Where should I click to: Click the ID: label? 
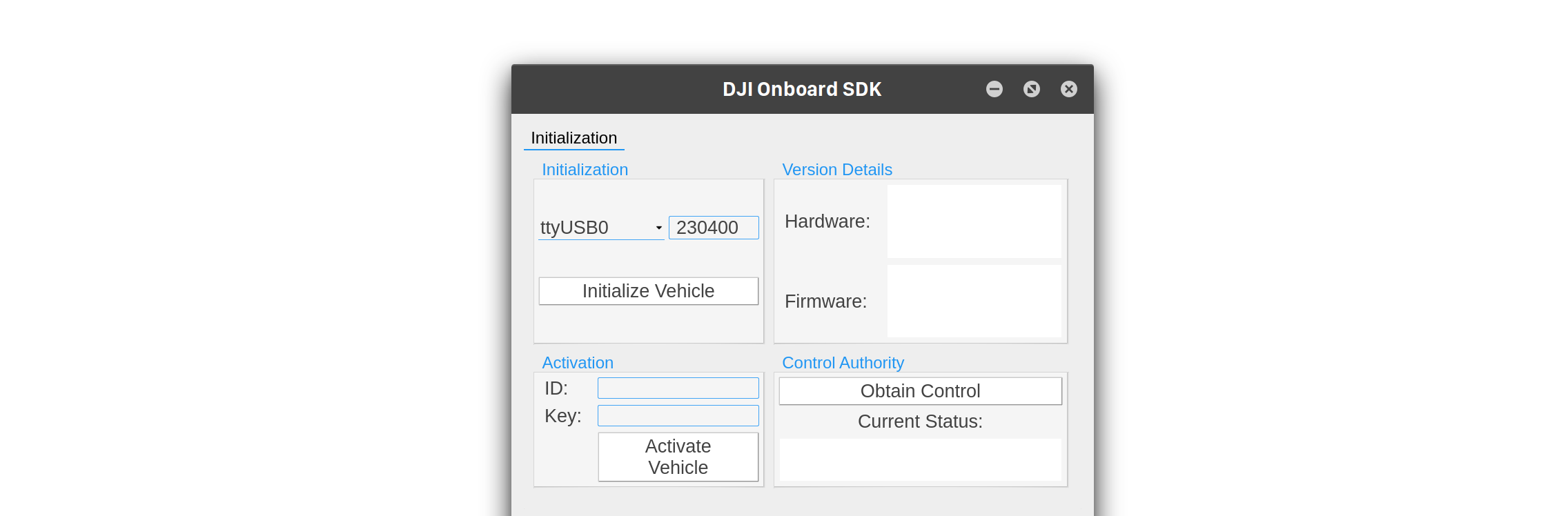556,388
